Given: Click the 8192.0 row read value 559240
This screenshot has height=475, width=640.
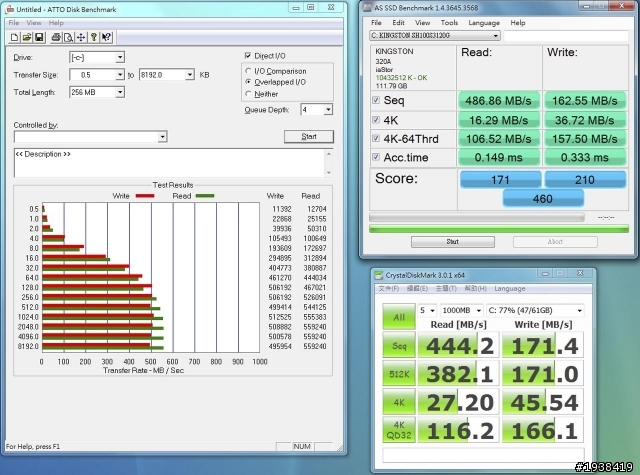Looking at the screenshot, I should click(316, 346).
